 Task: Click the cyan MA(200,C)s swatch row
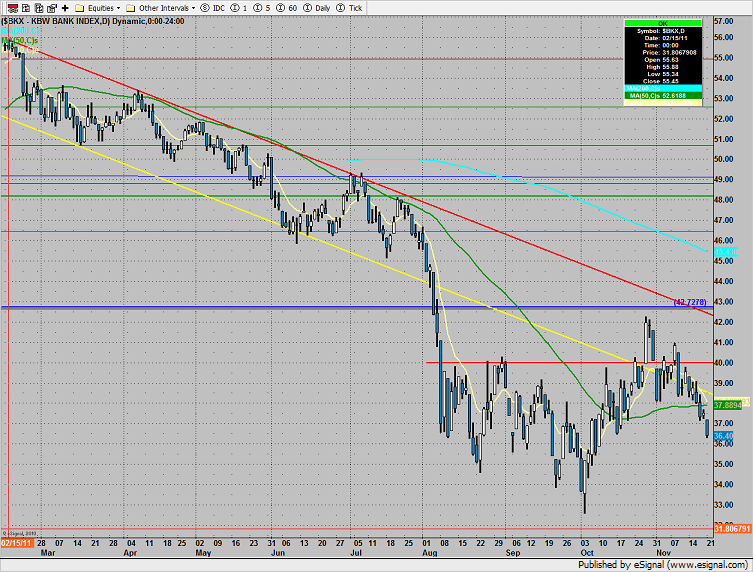pyautogui.click(x=663, y=88)
